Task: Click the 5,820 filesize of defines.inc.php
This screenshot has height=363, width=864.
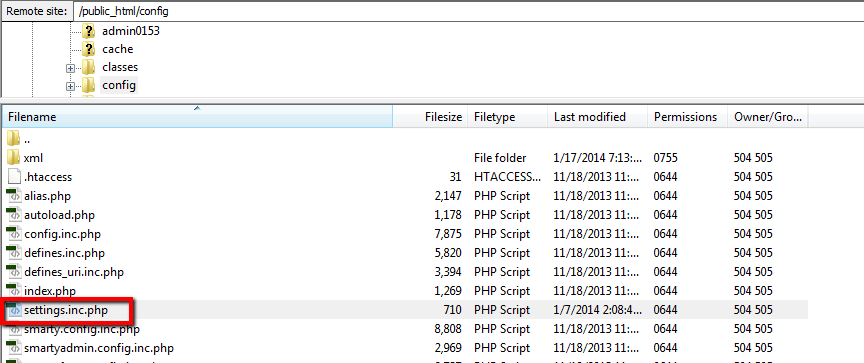Action: (x=448, y=253)
